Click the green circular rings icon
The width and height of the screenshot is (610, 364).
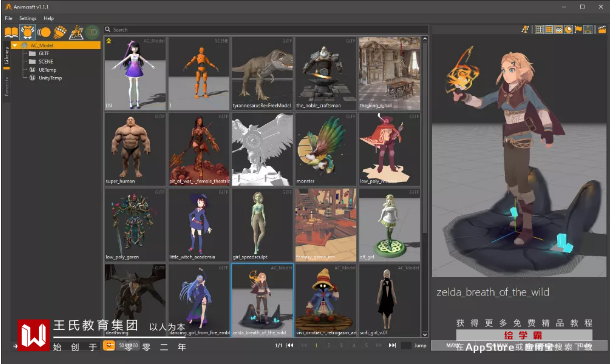click(93, 32)
